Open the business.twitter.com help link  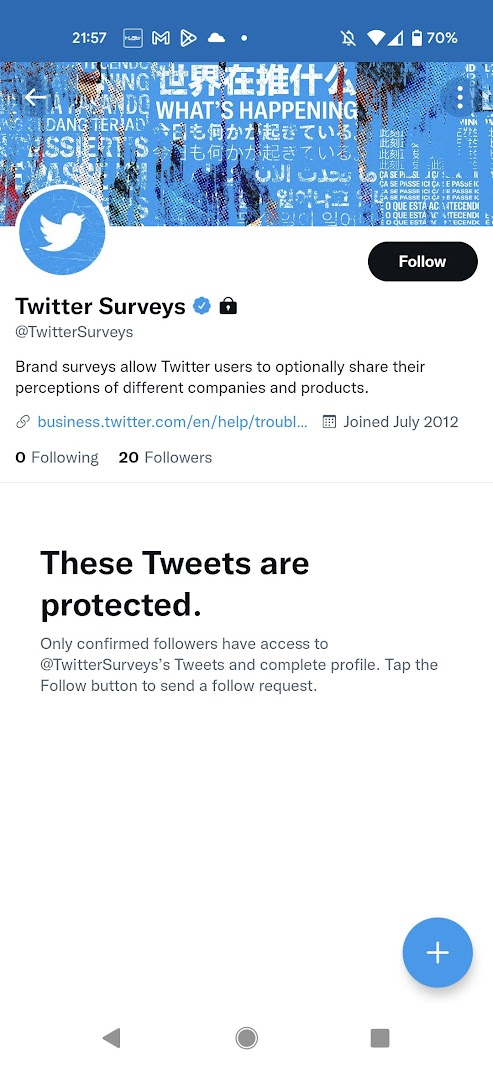[172, 422]
